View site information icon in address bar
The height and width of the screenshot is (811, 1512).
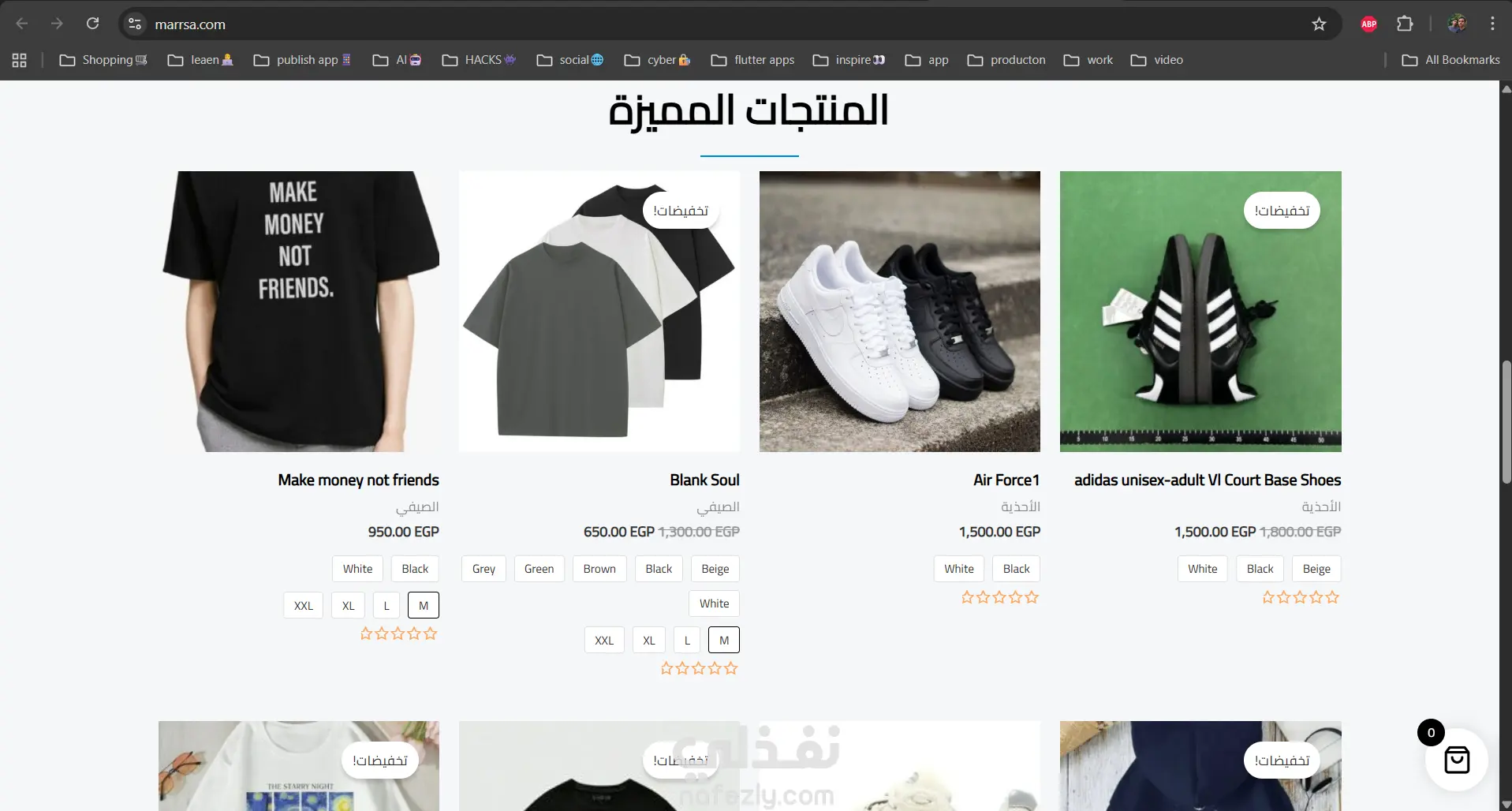point(135,24)
